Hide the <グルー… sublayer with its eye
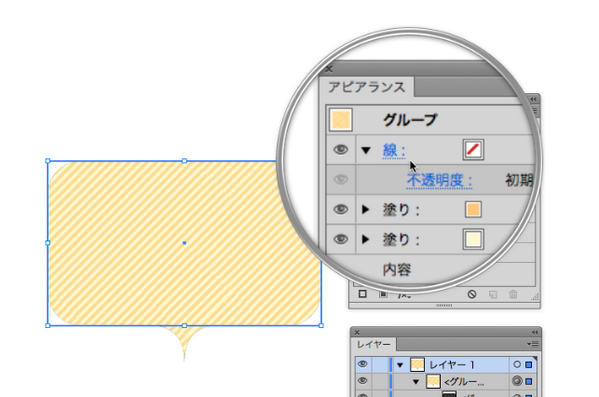 (x=363, y=381)
